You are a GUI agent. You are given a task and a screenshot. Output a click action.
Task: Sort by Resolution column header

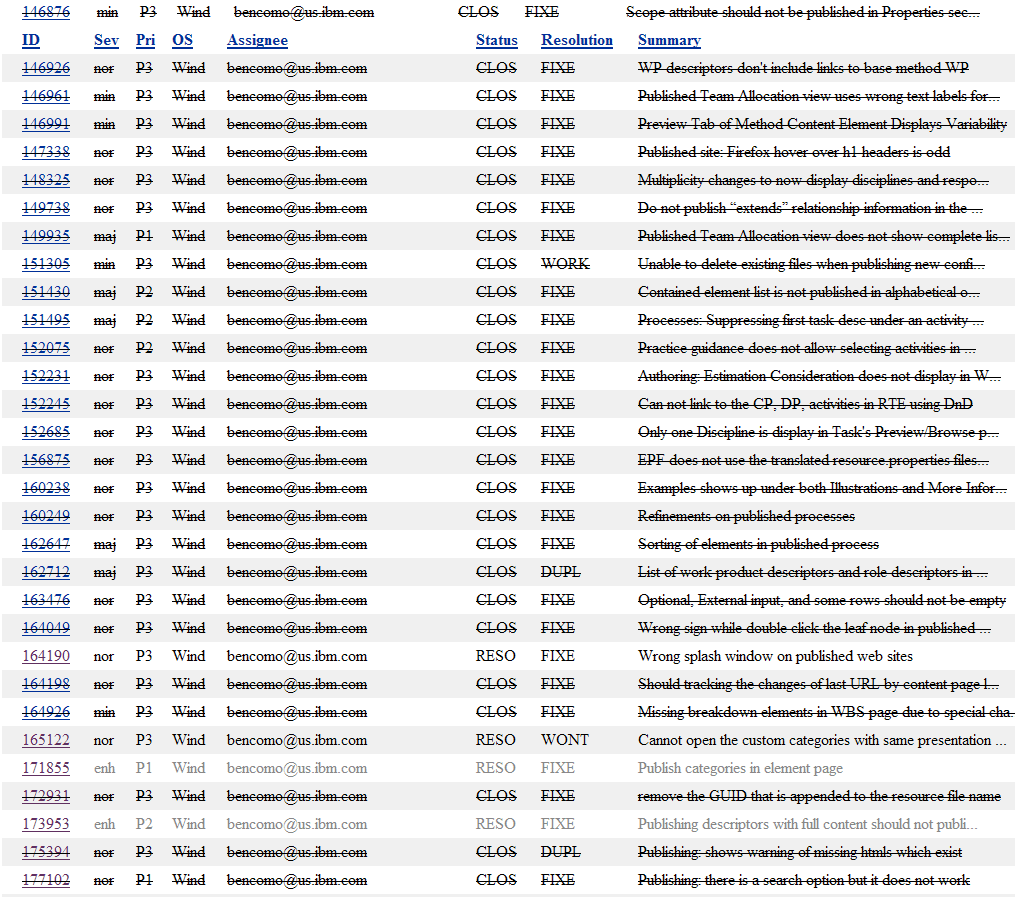click(x=577, y=40)
